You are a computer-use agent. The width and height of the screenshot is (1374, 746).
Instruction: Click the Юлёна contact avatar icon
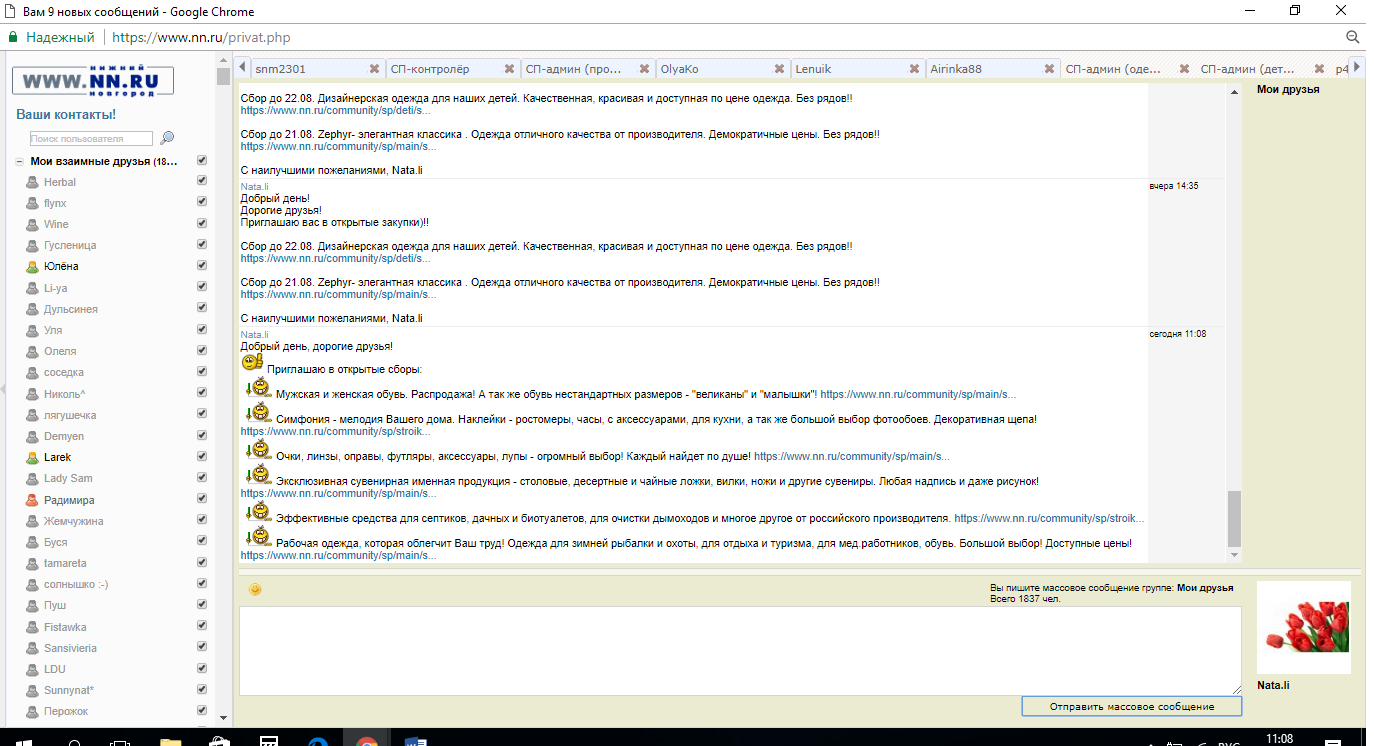(32, 267)
